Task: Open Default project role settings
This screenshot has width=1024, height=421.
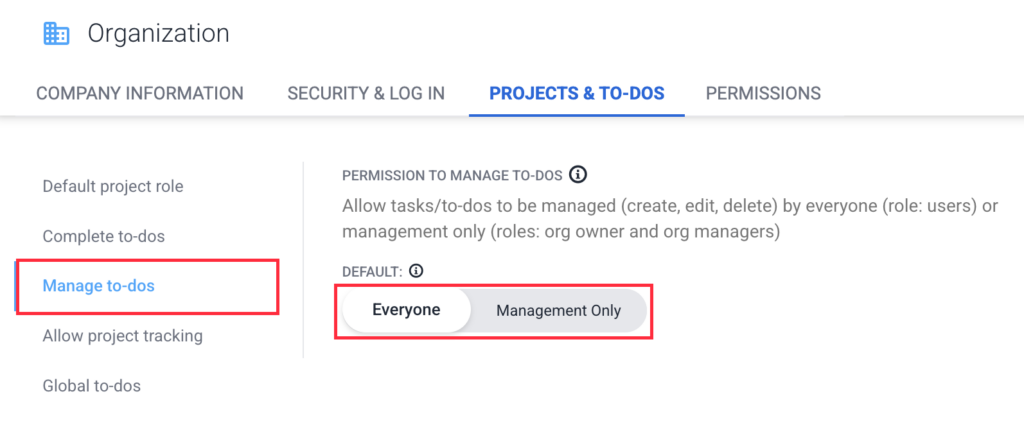Action: [x=113, y=186]
